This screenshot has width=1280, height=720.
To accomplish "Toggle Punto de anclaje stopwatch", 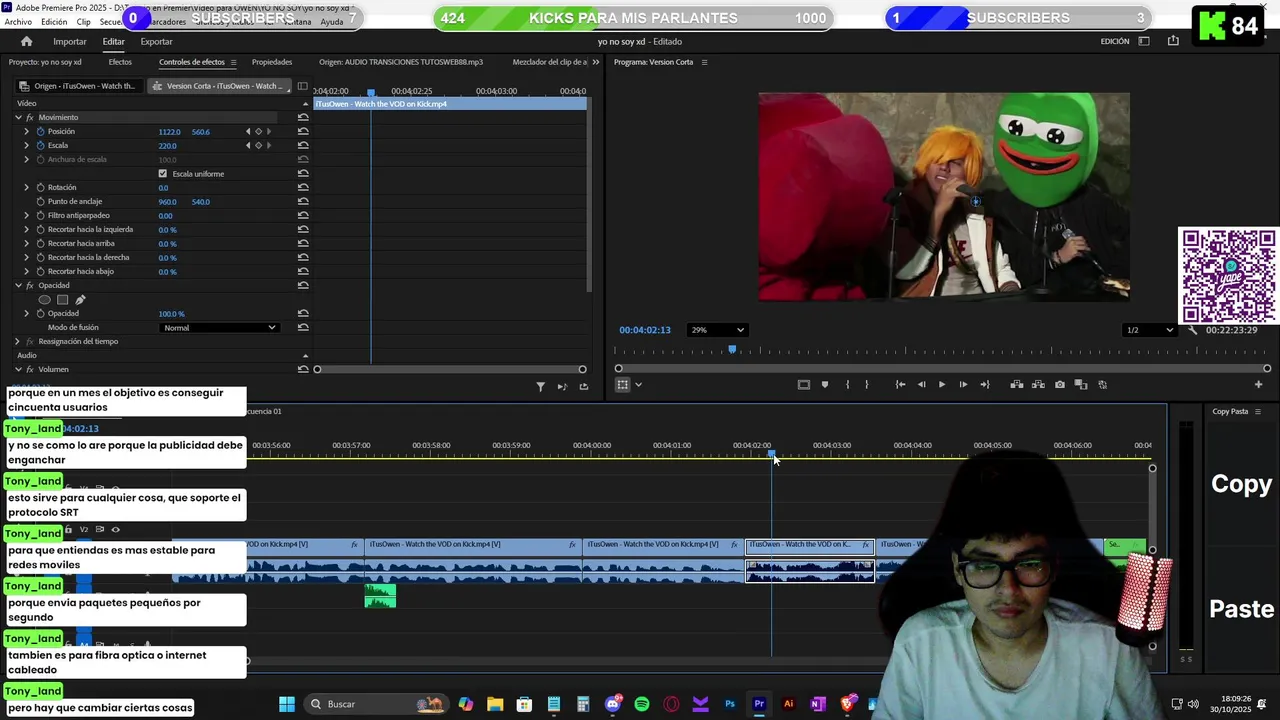I will click(x=40, y=202).
